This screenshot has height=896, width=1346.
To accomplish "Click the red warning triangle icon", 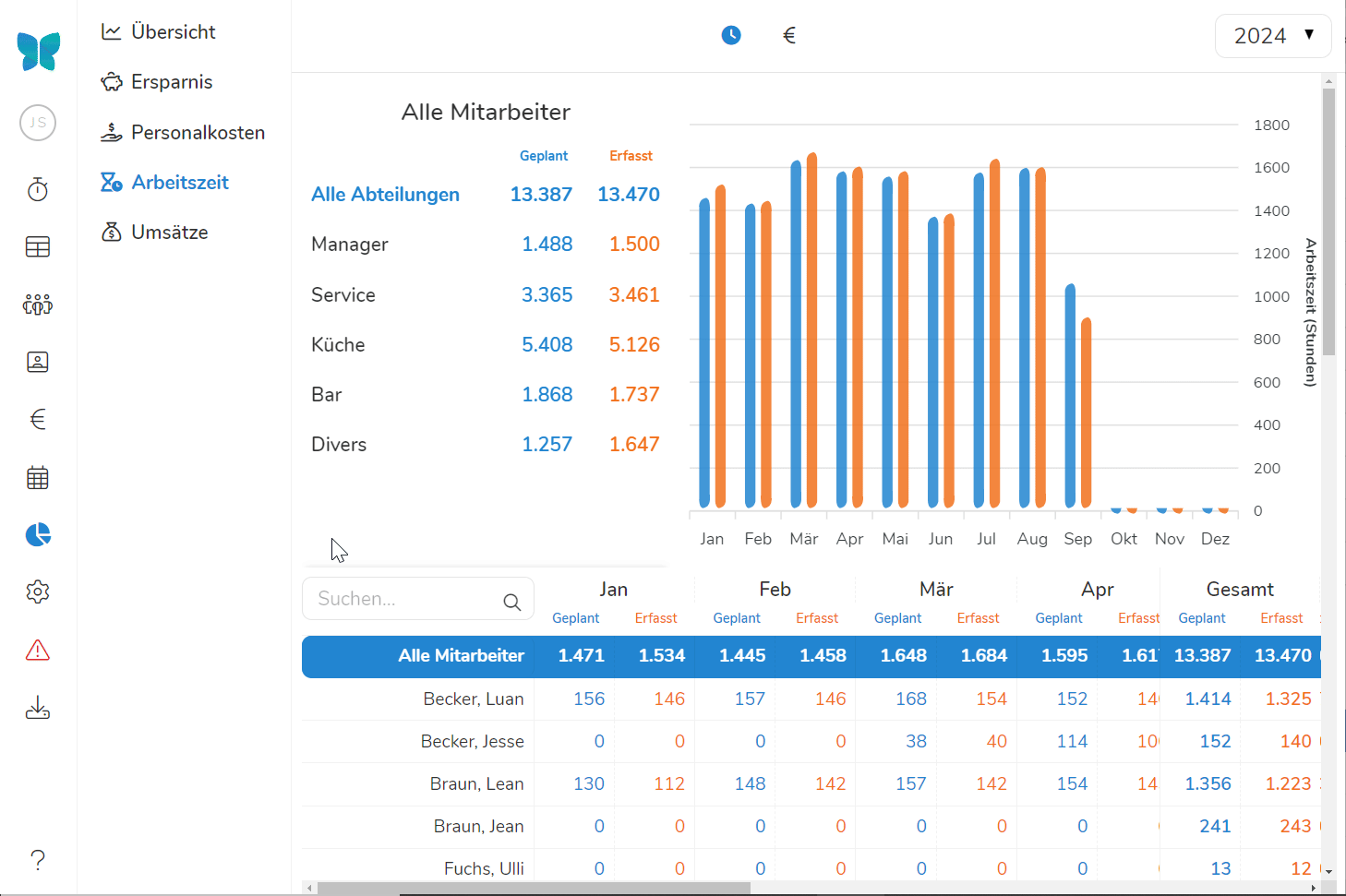I will pos(38,651).
